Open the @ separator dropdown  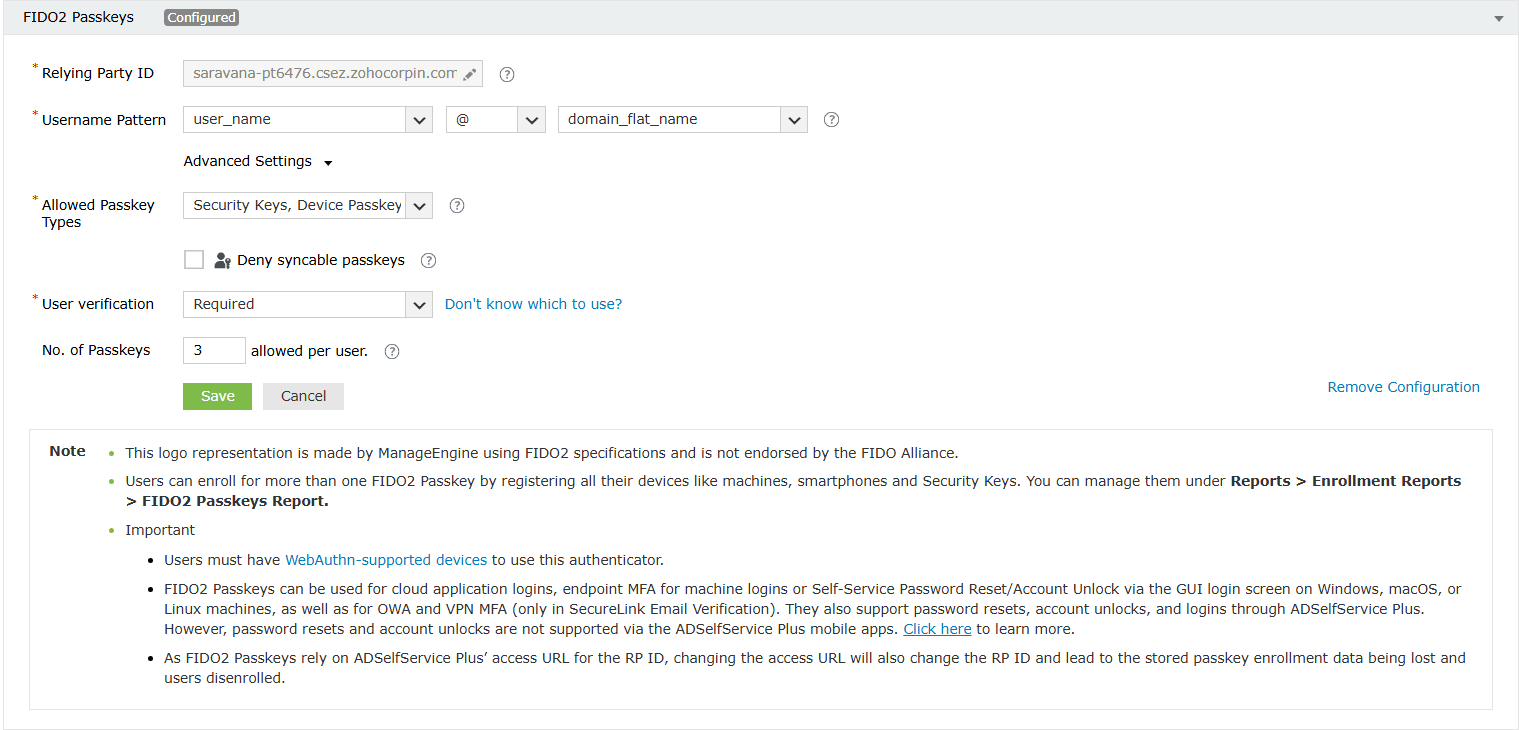495,120
